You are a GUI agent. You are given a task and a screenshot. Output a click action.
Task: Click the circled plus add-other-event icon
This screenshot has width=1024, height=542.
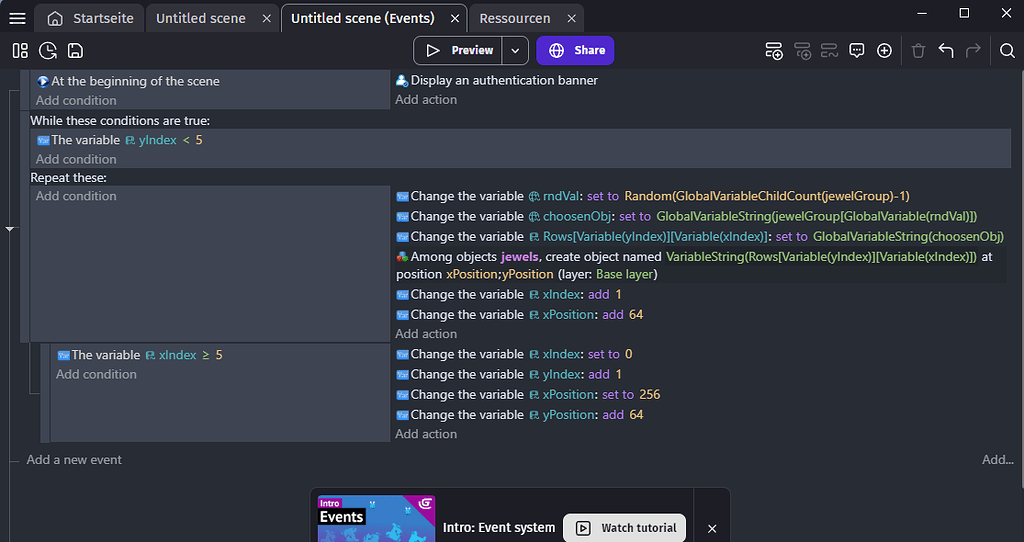884,51
